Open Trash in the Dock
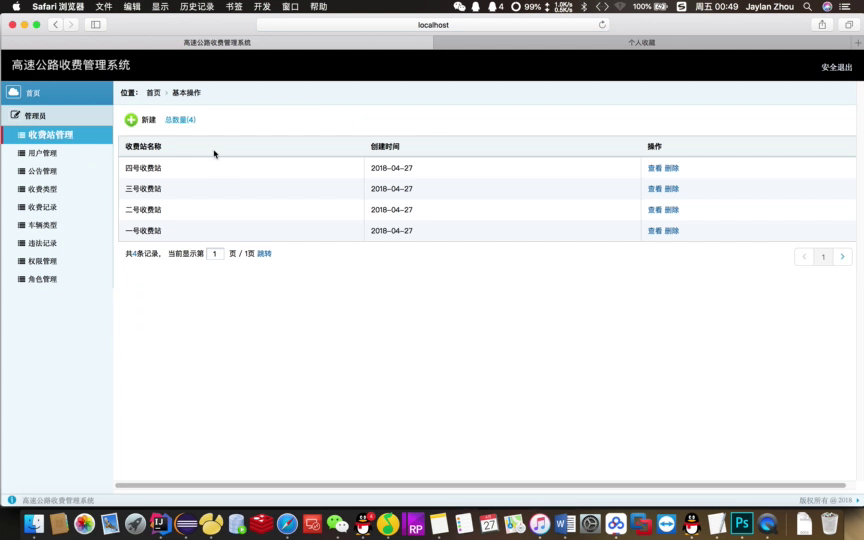This screenshot has width=864, height=540. [829, 523]
